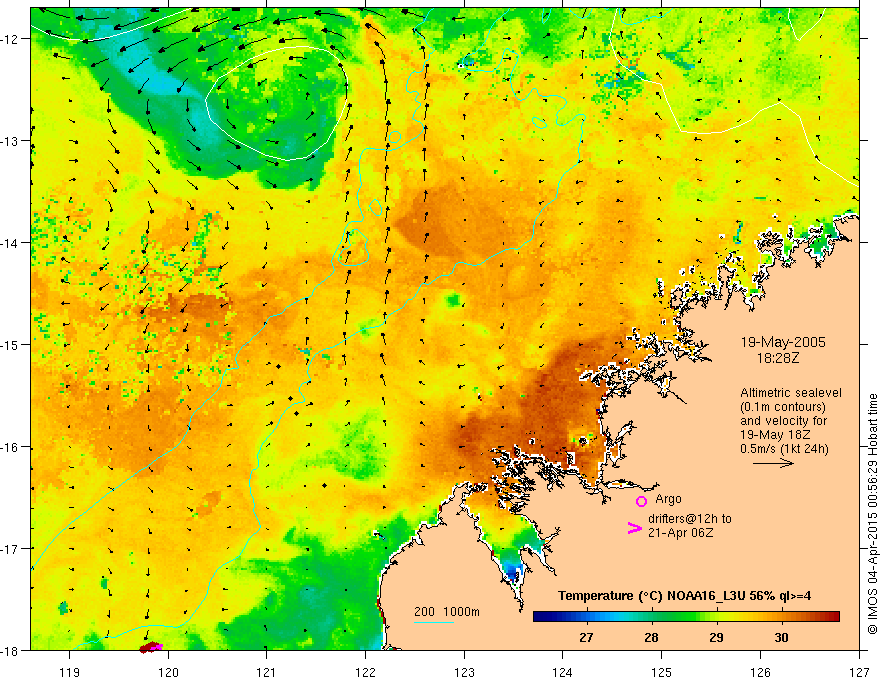Click the 127 longitude axis label

point(859,672)
